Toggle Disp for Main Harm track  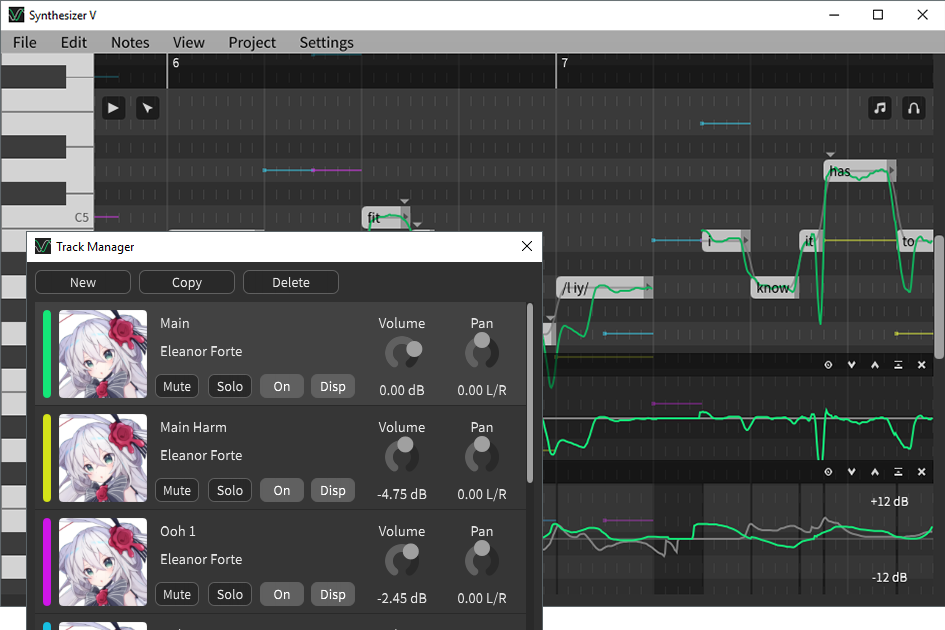pos(333,491)
